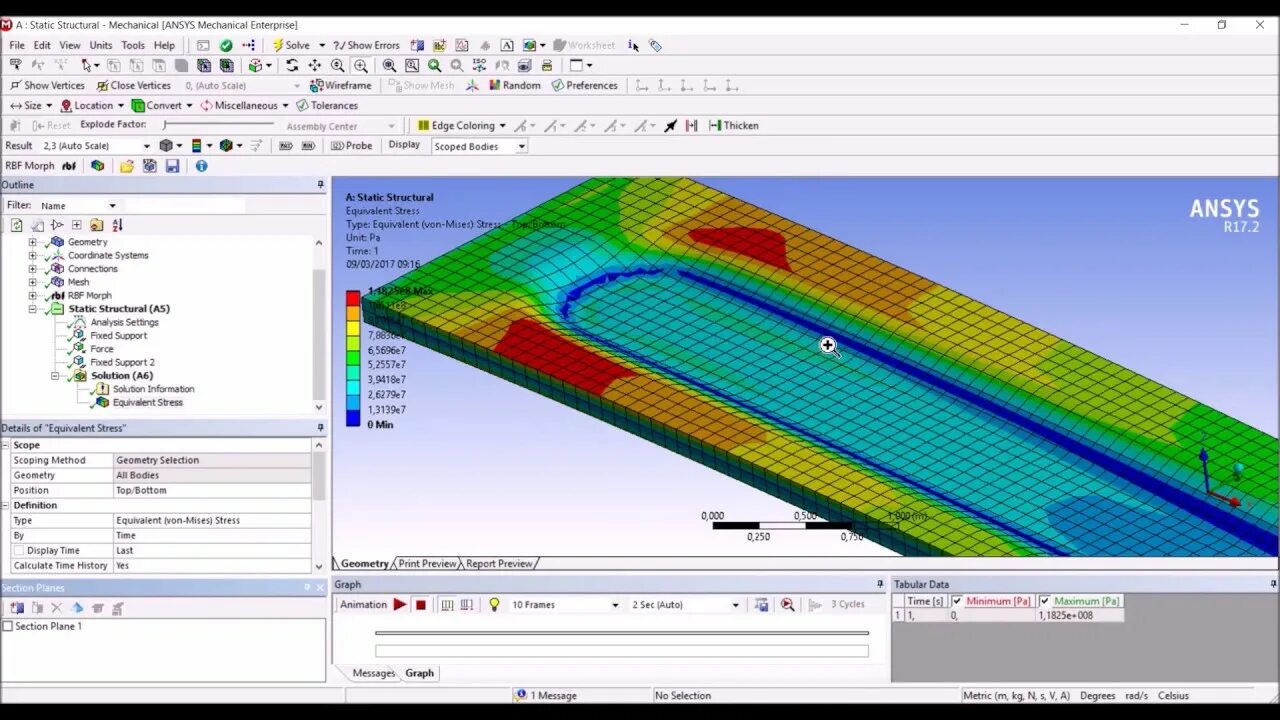Click the Tolerances button
This screenshot has height=720, width=1280.
pyautogui.click(x=327, y=105)
